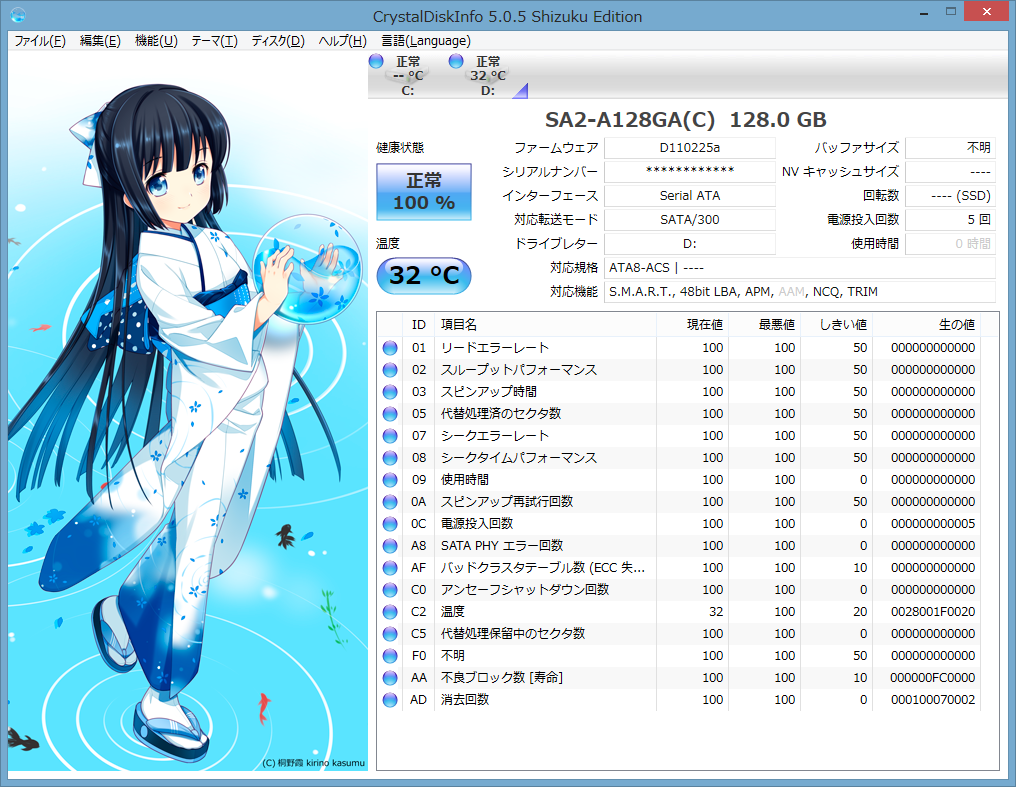Screen dimensions: 1016x787
Task: Click the C: drive blue status orb
Action: pos(376,62)
